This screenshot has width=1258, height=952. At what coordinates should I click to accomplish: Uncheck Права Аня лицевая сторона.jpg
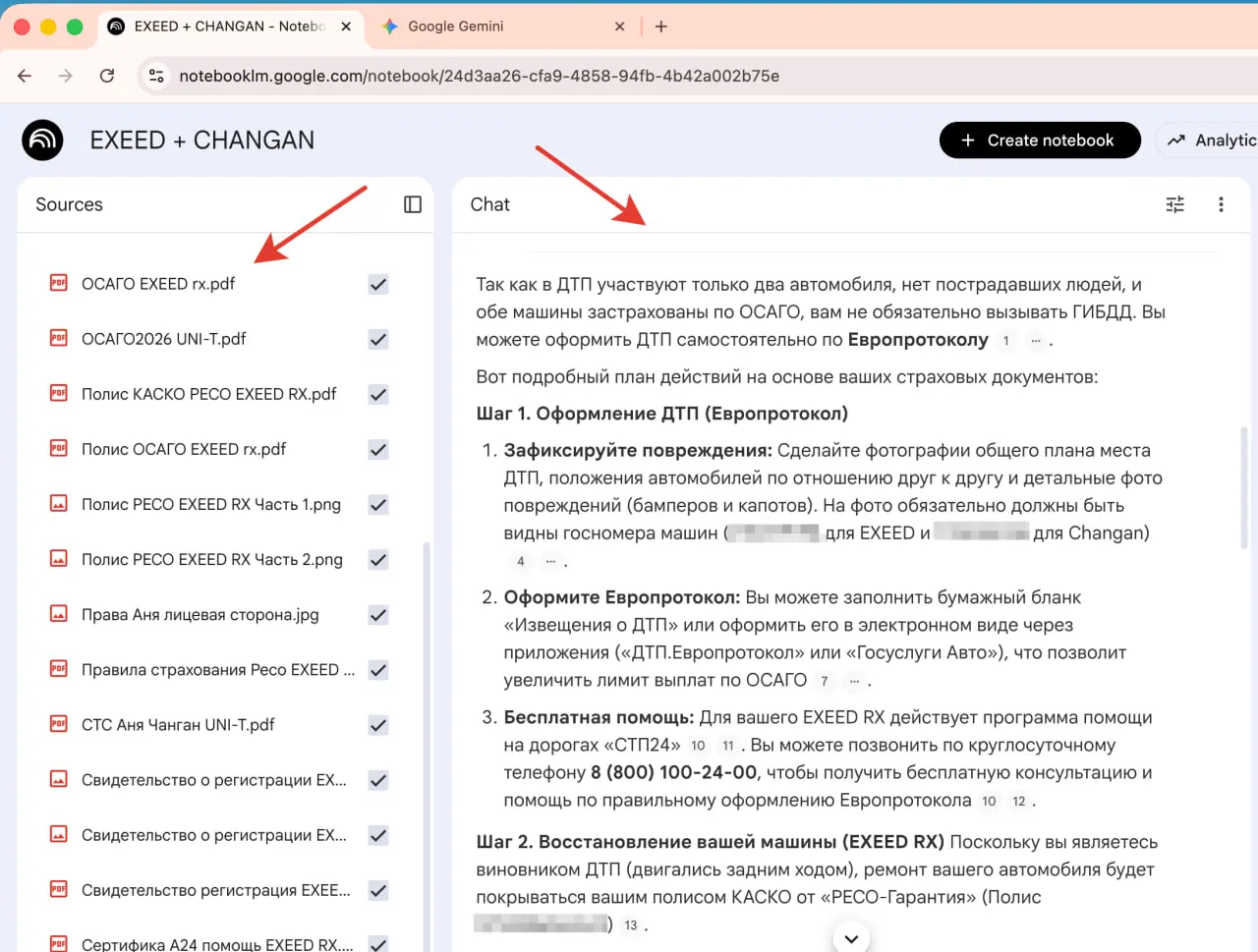pos(378,615)
